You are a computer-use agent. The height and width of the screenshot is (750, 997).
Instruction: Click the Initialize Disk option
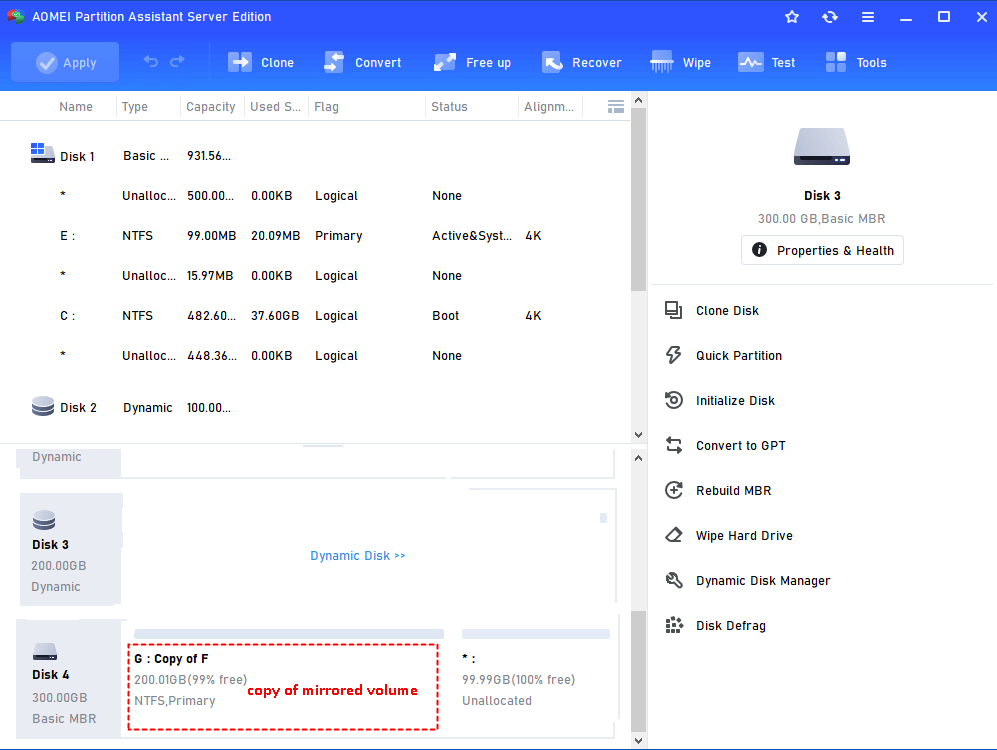coord(720,401)
